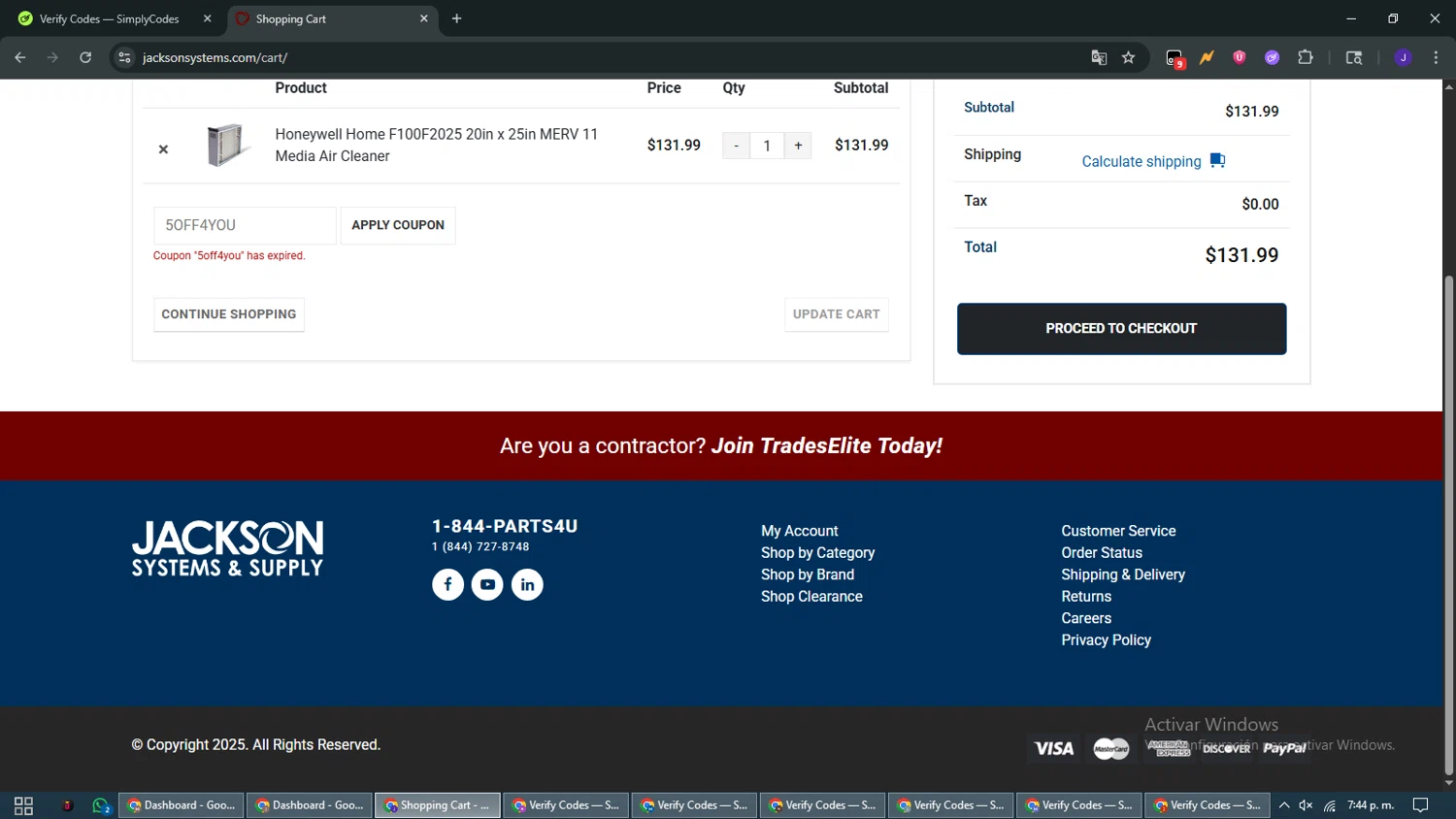This screenshot has width=1456, height=819.
Task: Open Shipping & Delivery footer link
Action: tap(1123, 574)
